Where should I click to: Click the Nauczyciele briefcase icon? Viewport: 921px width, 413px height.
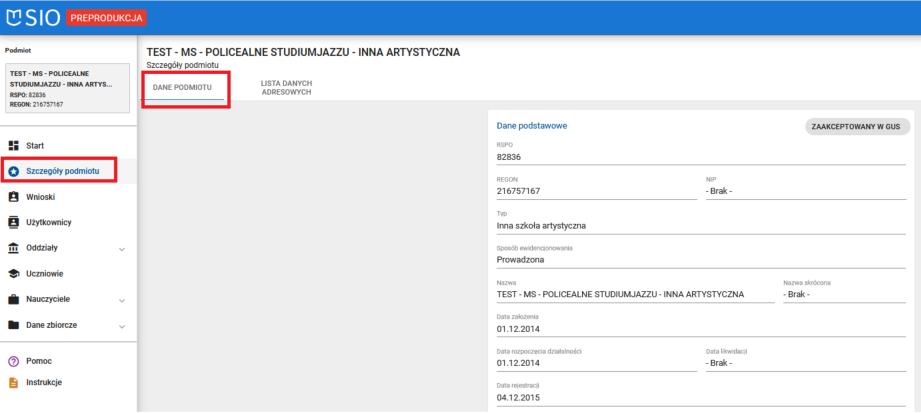pyautogui.click(x=14, y=299)
